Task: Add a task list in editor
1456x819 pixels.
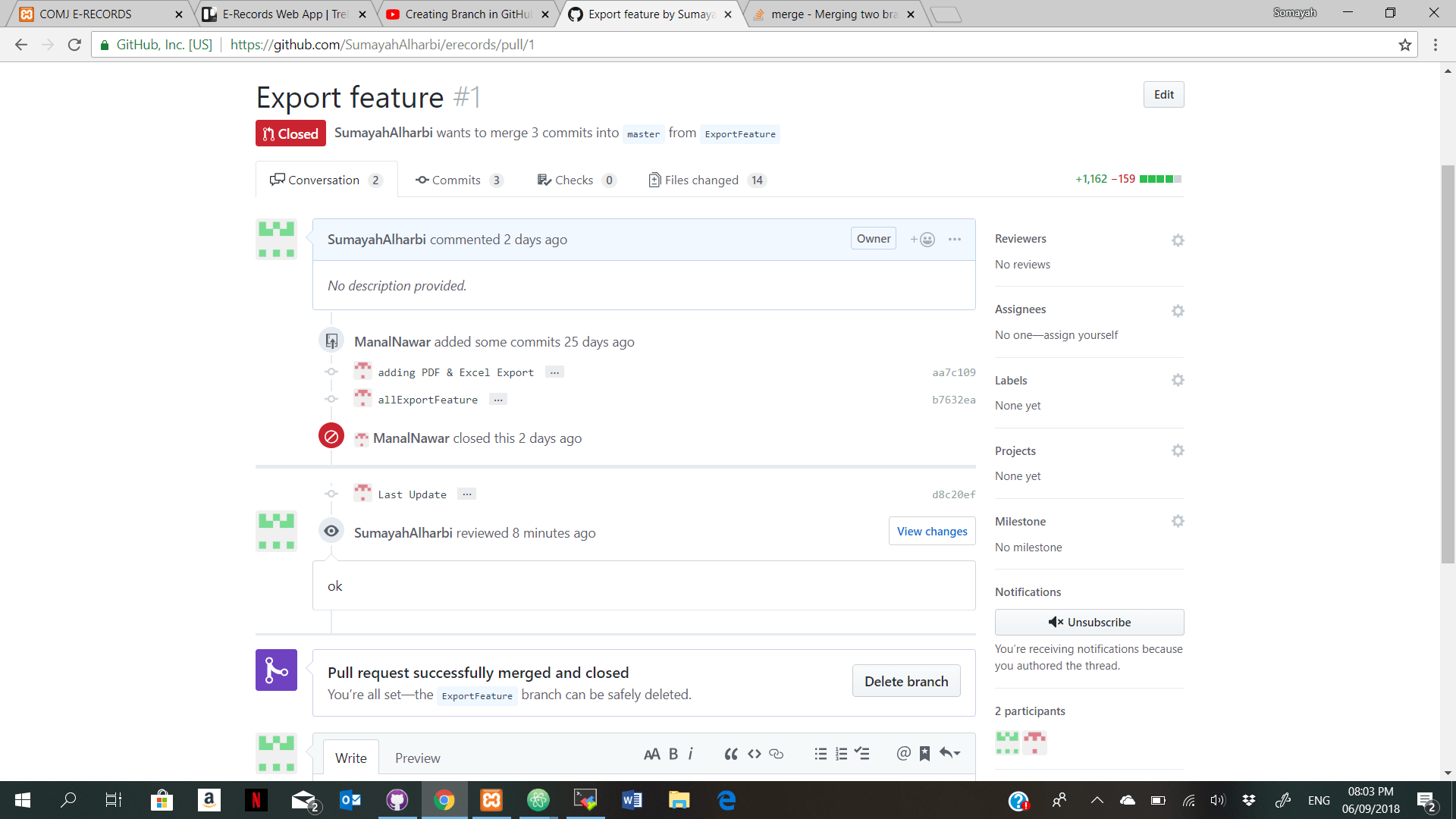Action: click(861, 754)
